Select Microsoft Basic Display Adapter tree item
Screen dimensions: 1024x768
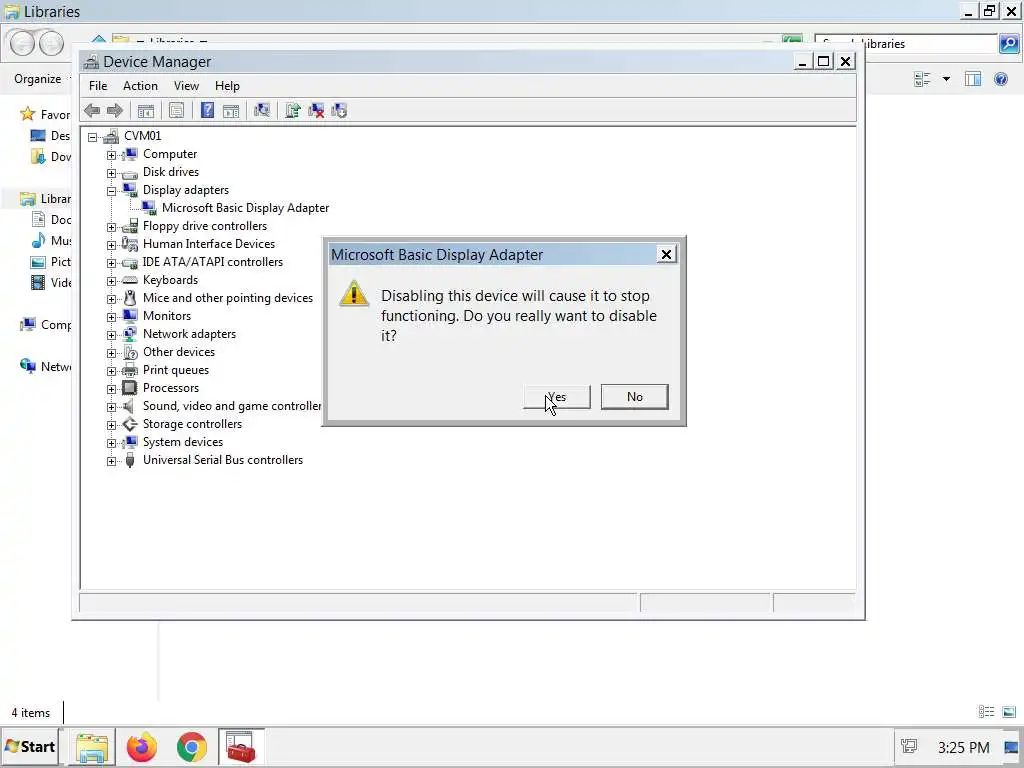pos(245,208)
